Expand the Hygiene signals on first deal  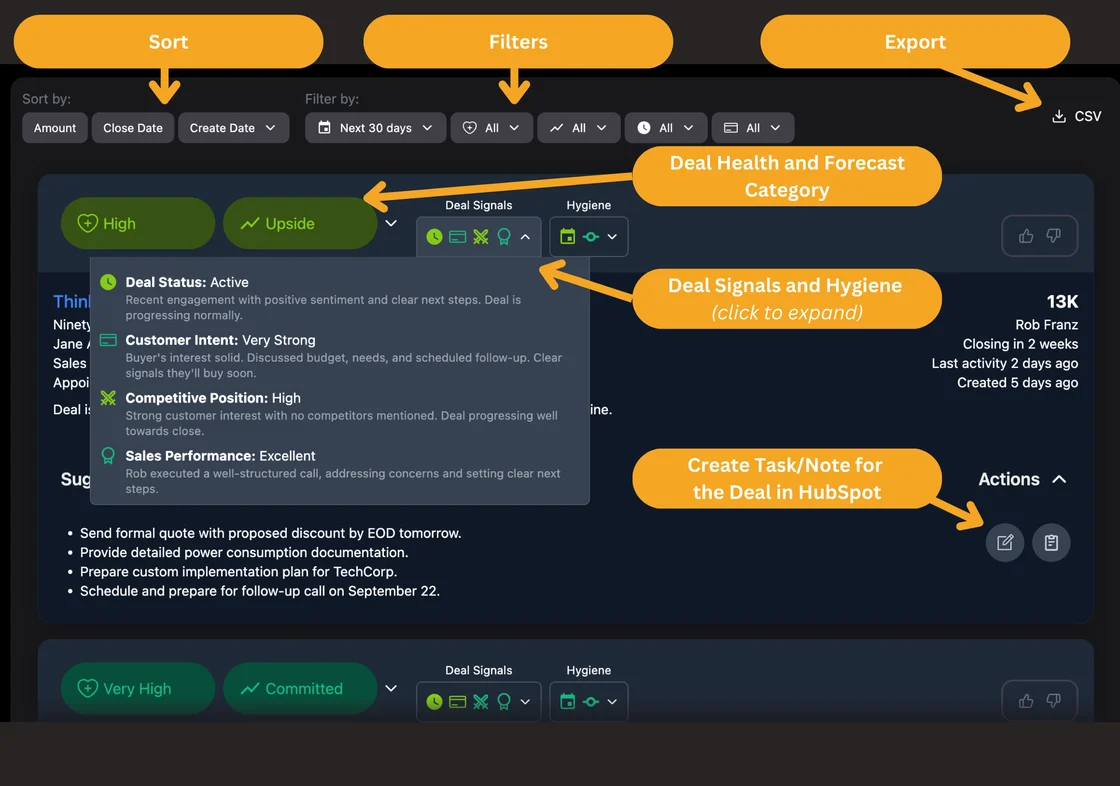point(589,237)
